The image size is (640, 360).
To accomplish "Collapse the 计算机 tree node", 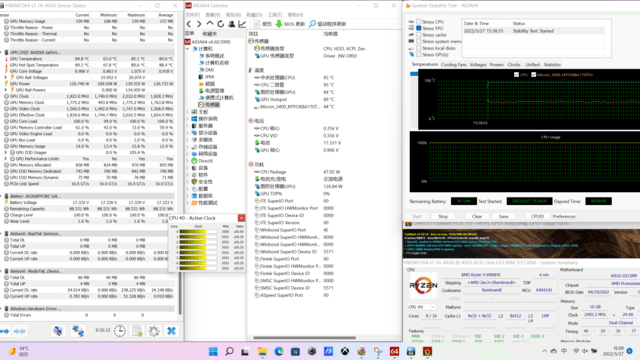I will coord(188,49).
